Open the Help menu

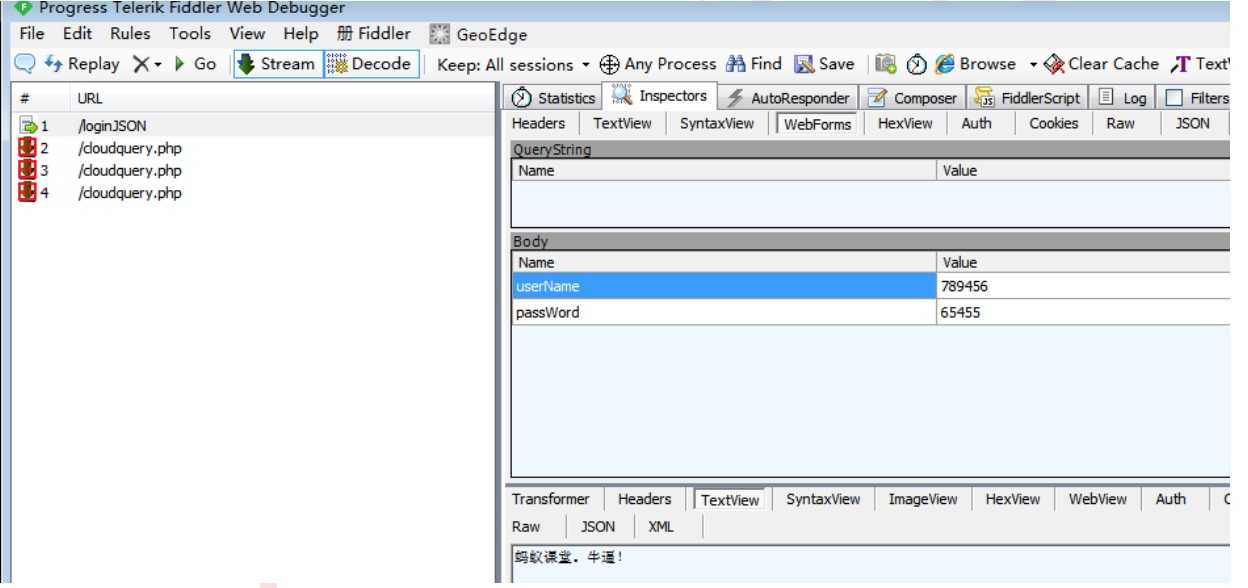[x=300, y=34]
